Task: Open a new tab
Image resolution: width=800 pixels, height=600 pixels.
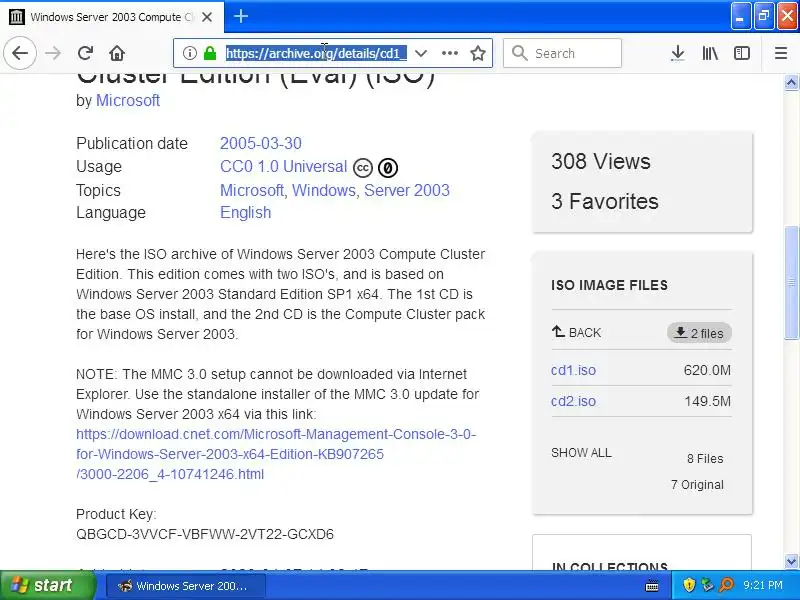Action: point(241,16)
